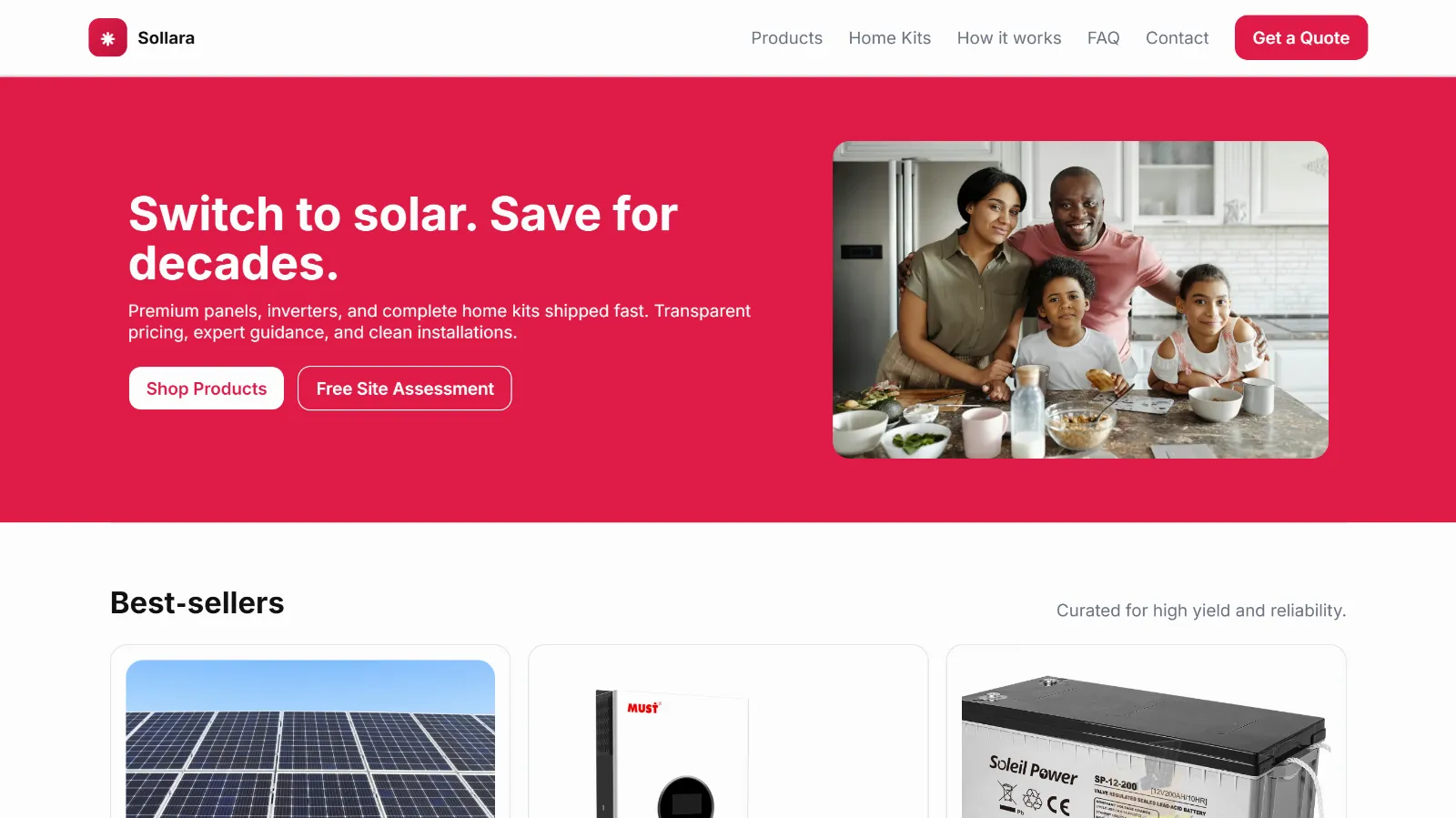Click the 'Premium panels, inverters' description text
1456x818 pixels.
440,321
